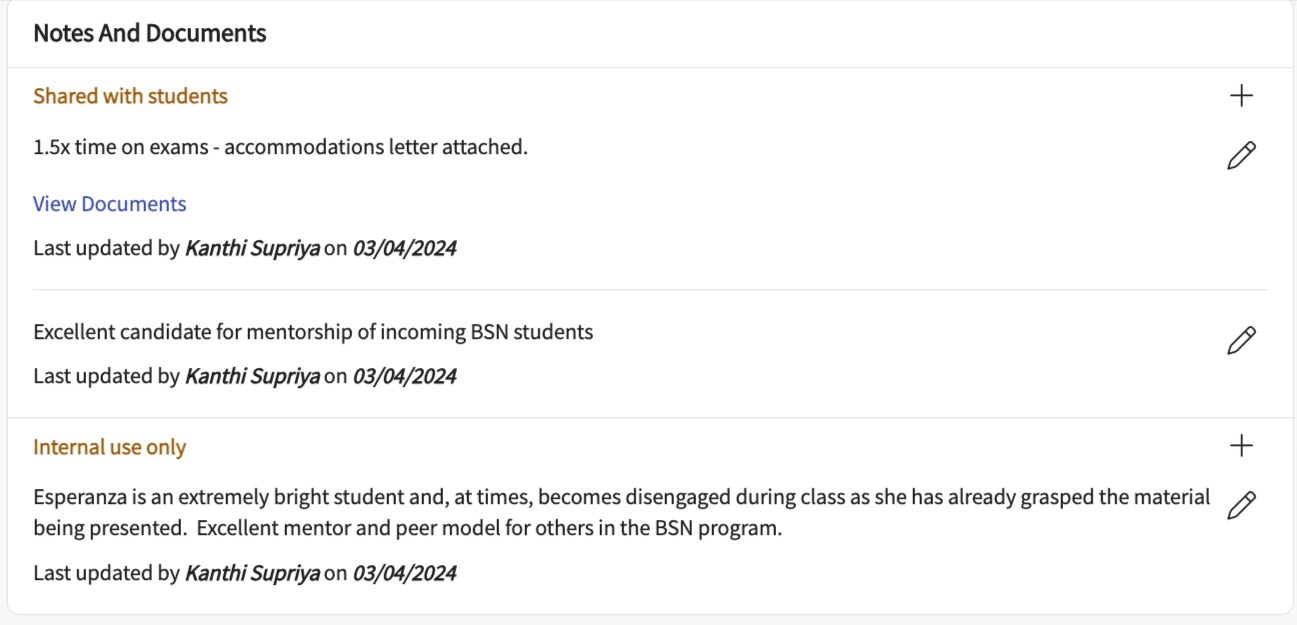Click the Notes And Documents panel title
This screenshot has height=625, width=1297.
[150, 33]
